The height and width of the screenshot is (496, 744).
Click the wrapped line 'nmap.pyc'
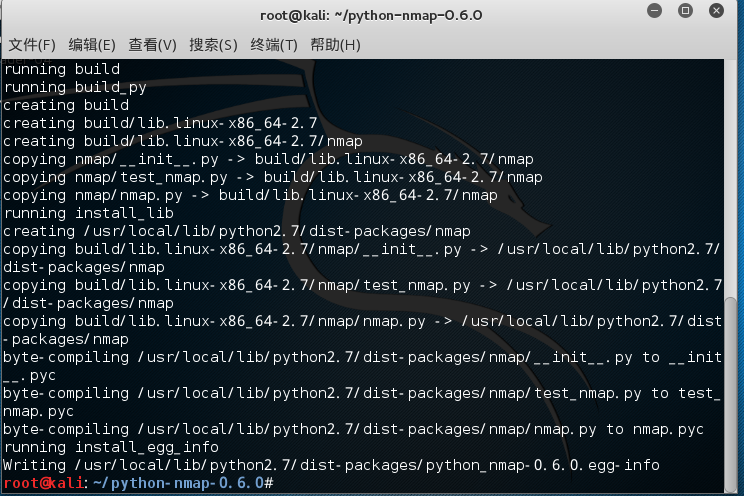(38, 411)
